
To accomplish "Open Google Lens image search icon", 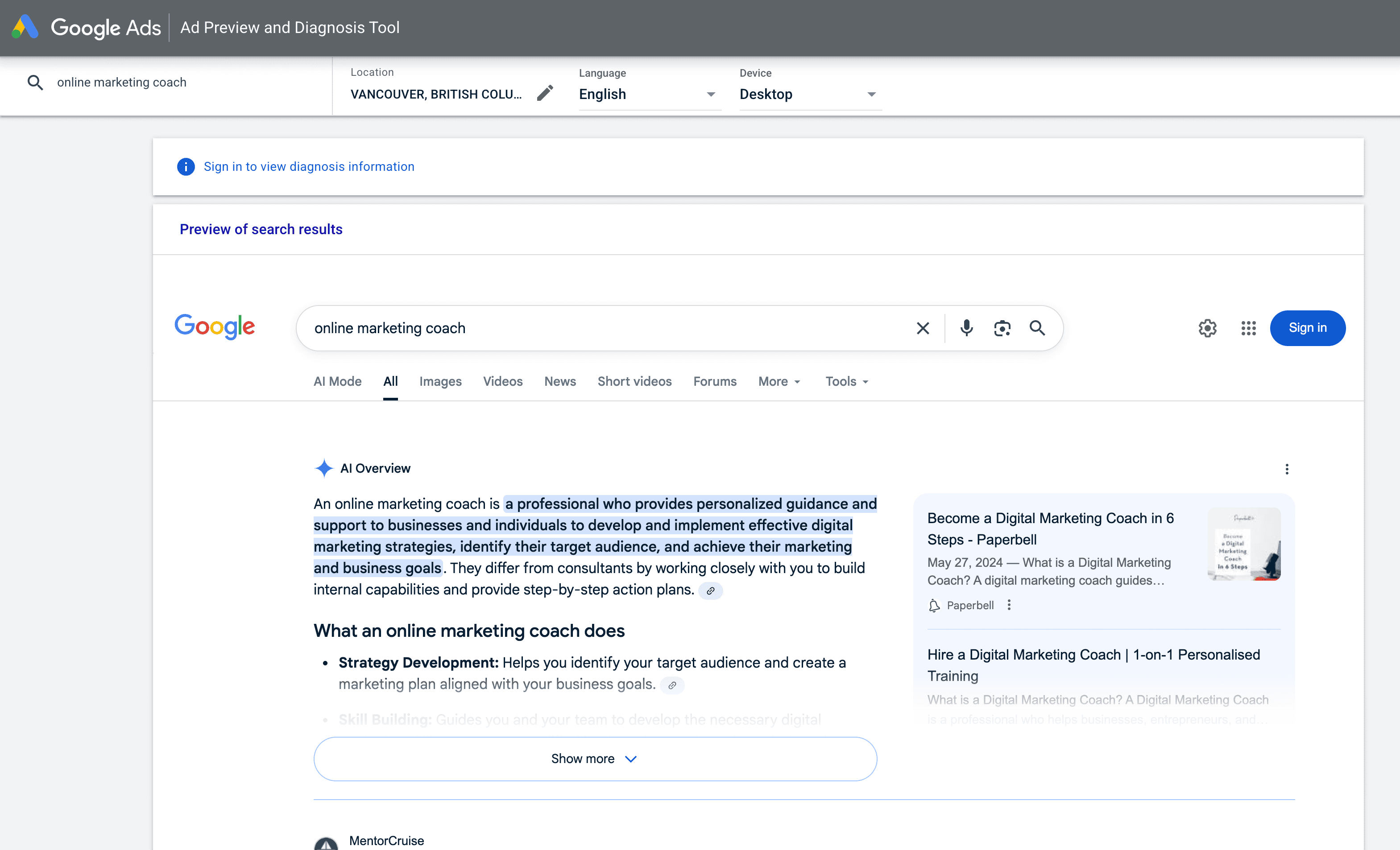I will (1002, 328).
